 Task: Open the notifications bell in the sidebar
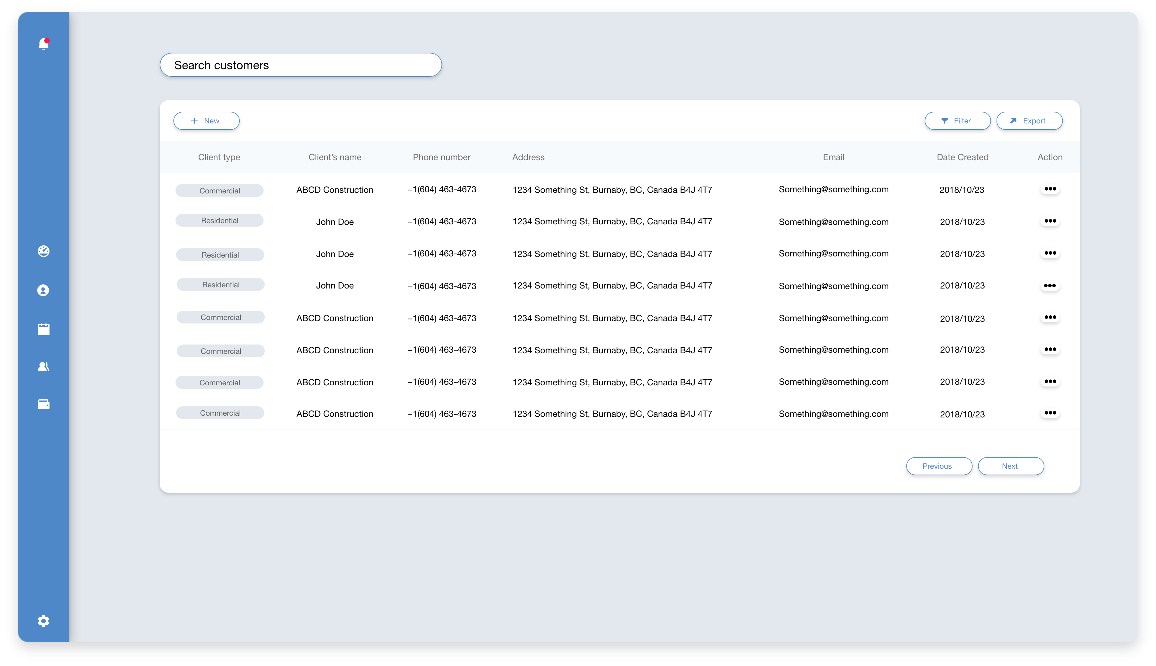point(43,44)
